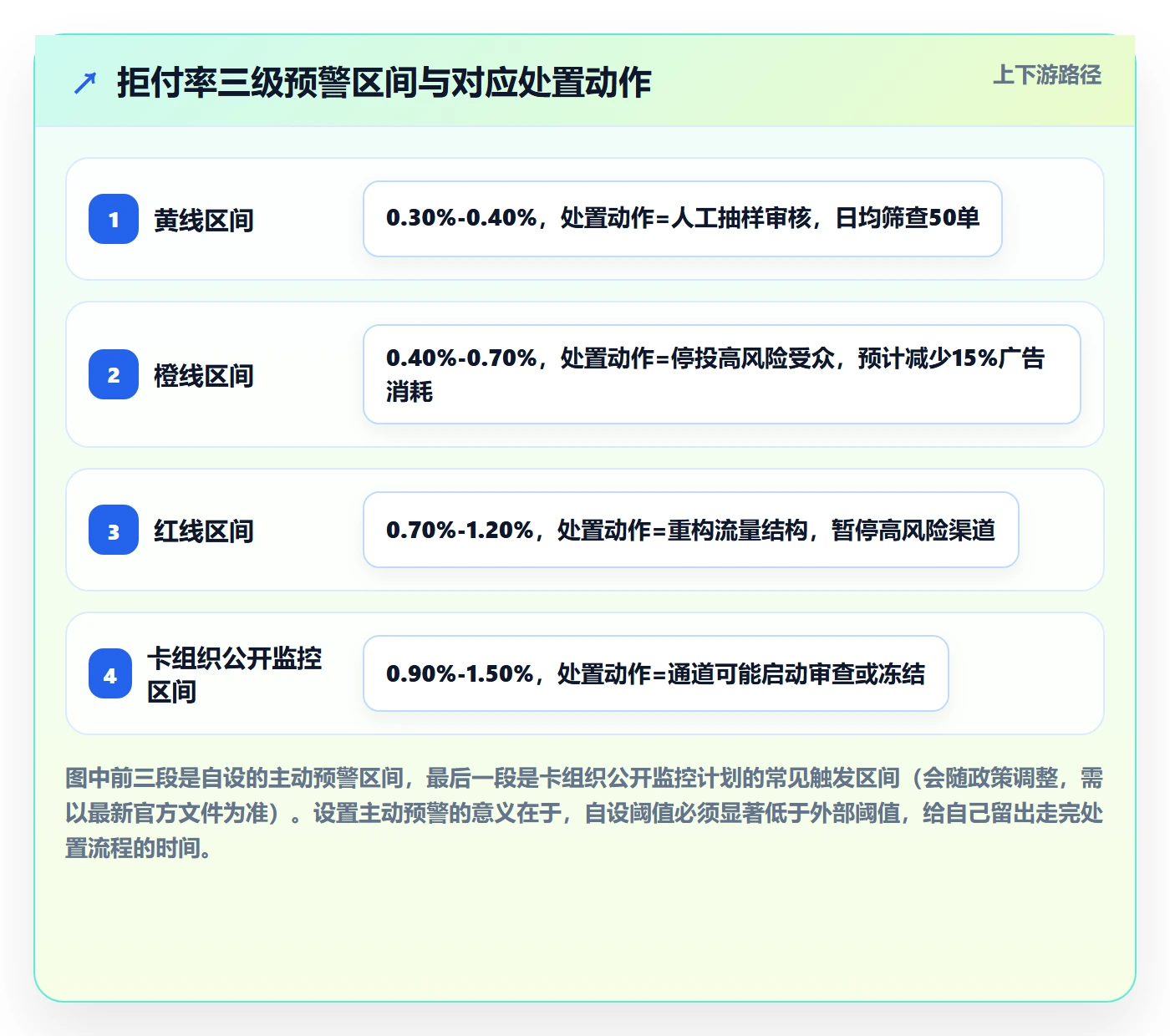Click the number 1 badge for 黄线区间
Viewport: 1170px width, 1036px height.
pyautogui.click(x=114, y=219)
